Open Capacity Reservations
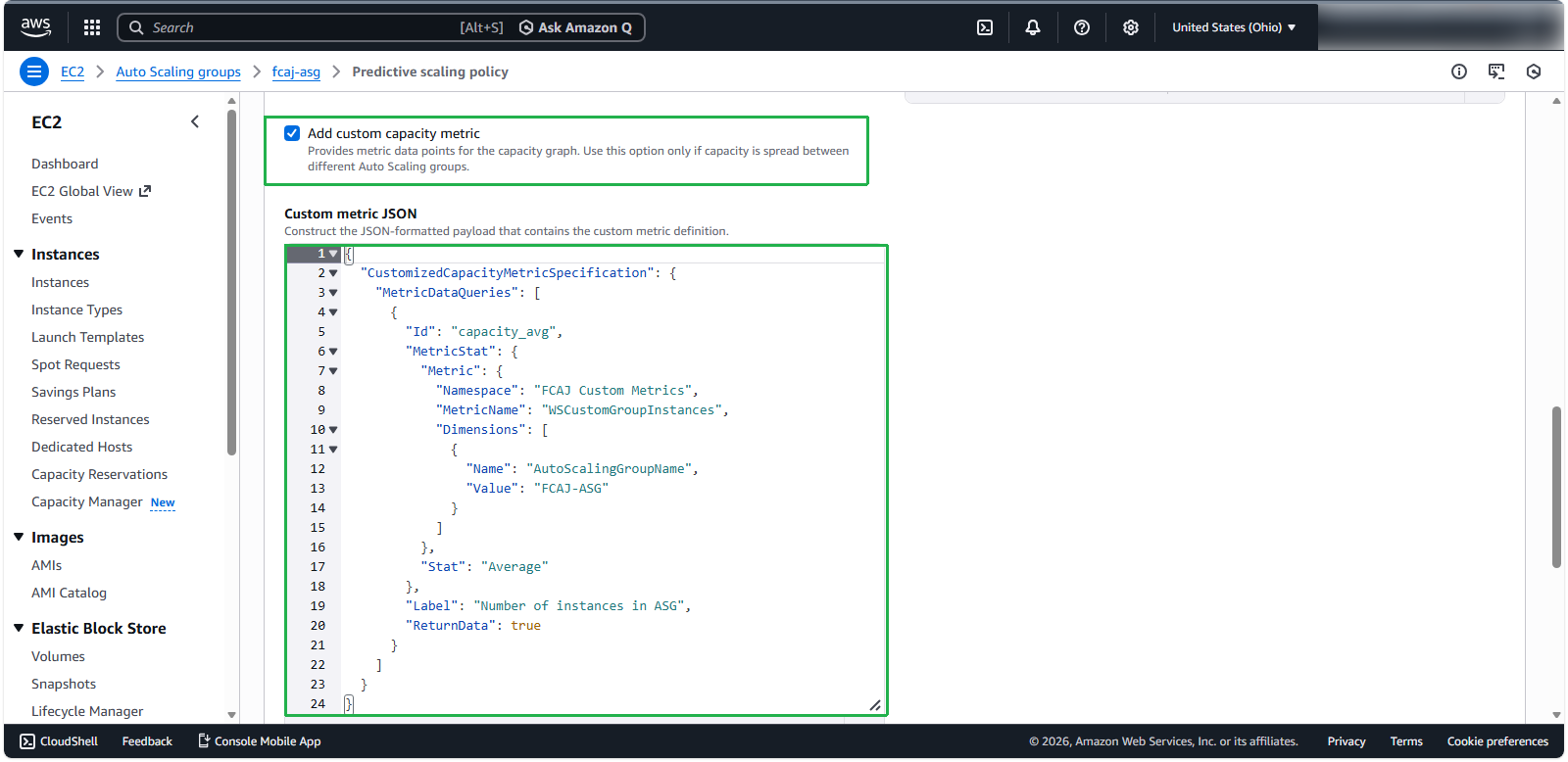1568x762 pixels. pos(99,474)
